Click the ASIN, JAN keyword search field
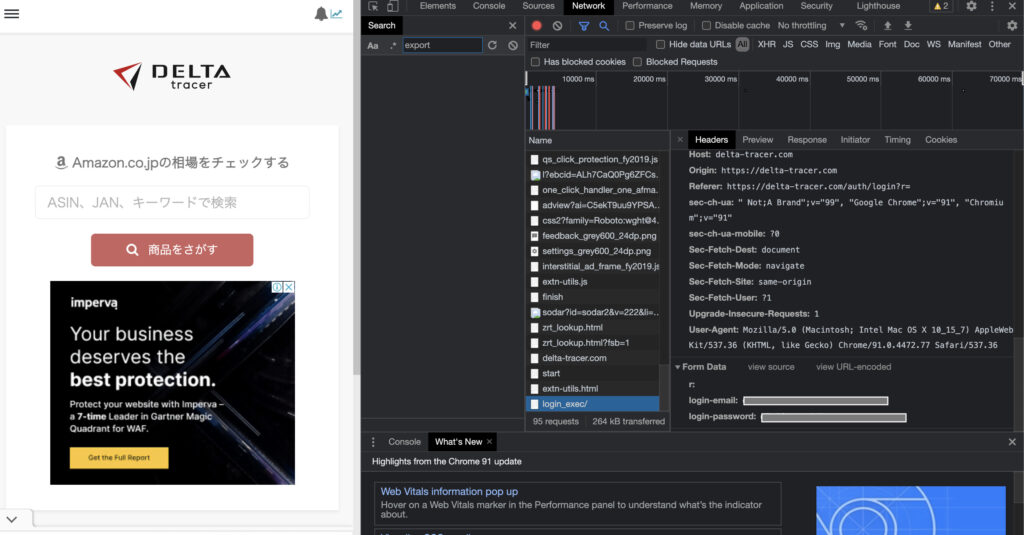The image size is (1024, 535). pos(172,203)
